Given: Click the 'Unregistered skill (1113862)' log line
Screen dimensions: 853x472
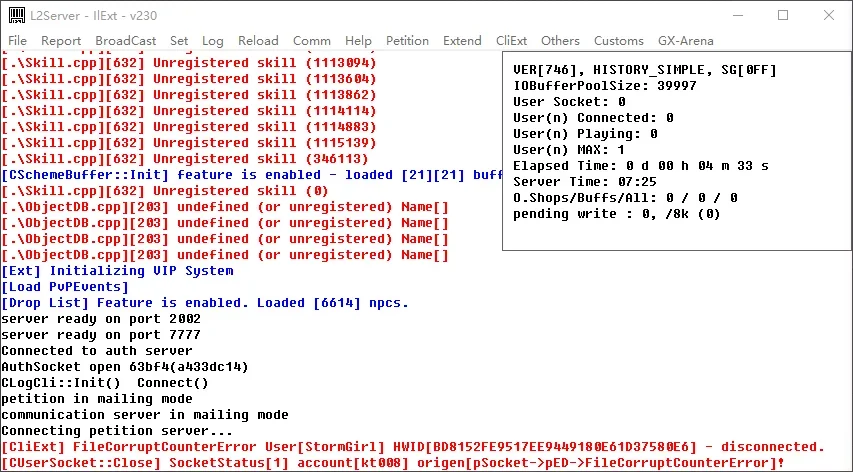Looking at the screenshot, I should [x=189, y=95].
